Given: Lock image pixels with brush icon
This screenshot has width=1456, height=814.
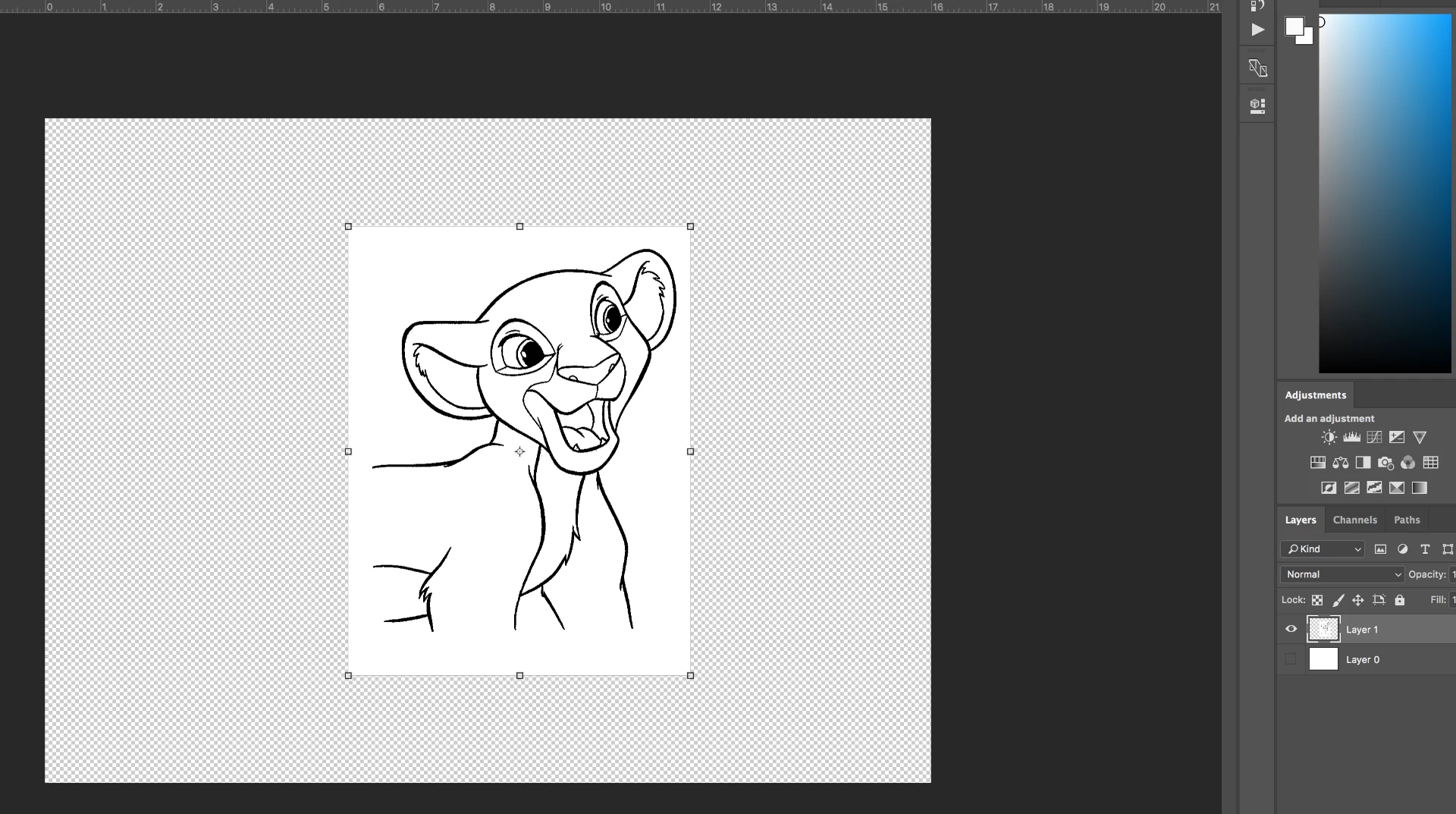Looking at the screenshot, I should [1338, 600].
